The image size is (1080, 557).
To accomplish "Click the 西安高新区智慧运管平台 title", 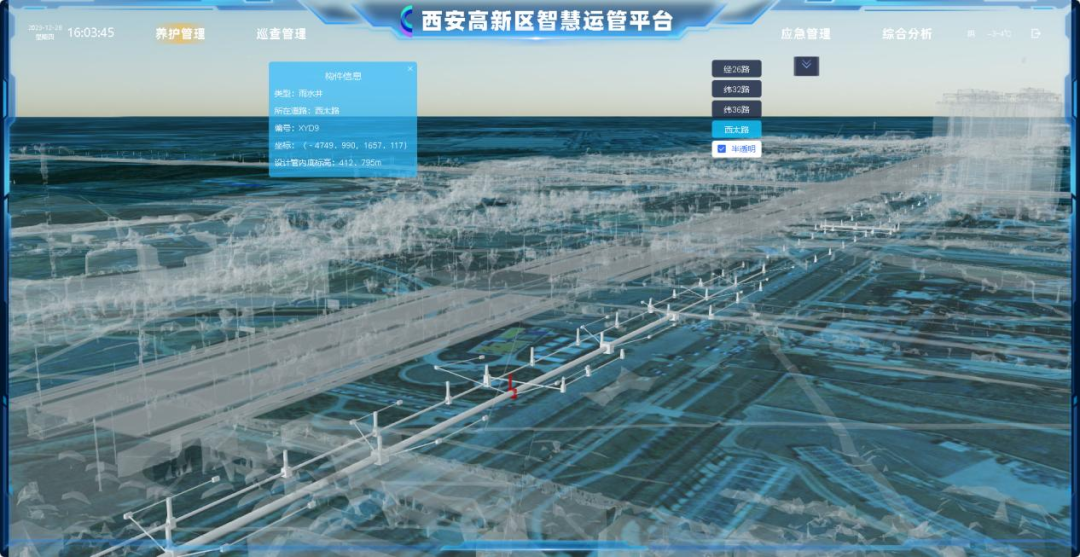I will [546, 20].
